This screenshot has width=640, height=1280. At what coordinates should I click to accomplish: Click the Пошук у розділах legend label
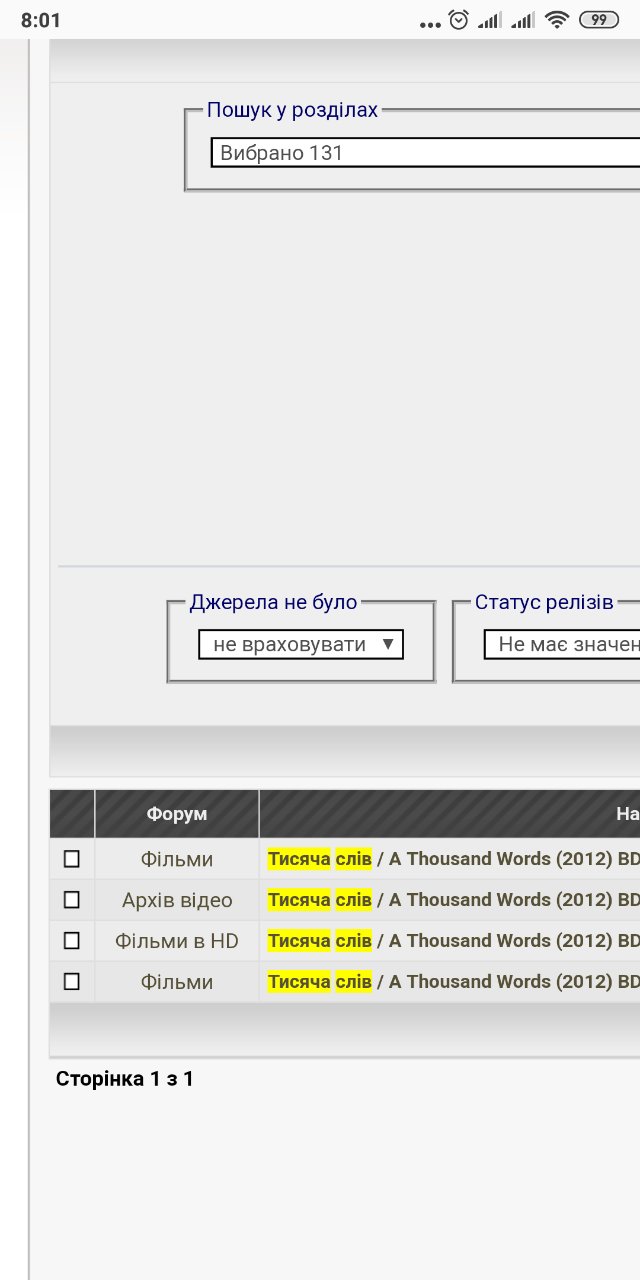[x=292, y=110]
